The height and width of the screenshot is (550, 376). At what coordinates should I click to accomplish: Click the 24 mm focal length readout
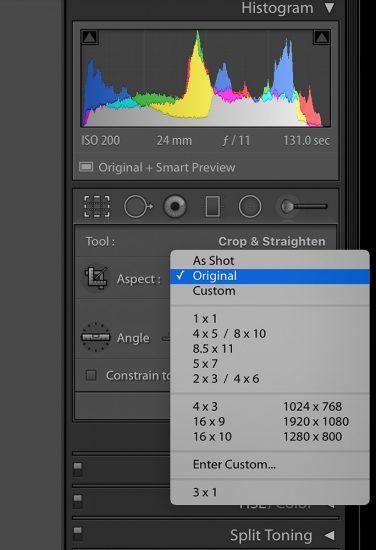pyautogui.click(x=174, y=141)
